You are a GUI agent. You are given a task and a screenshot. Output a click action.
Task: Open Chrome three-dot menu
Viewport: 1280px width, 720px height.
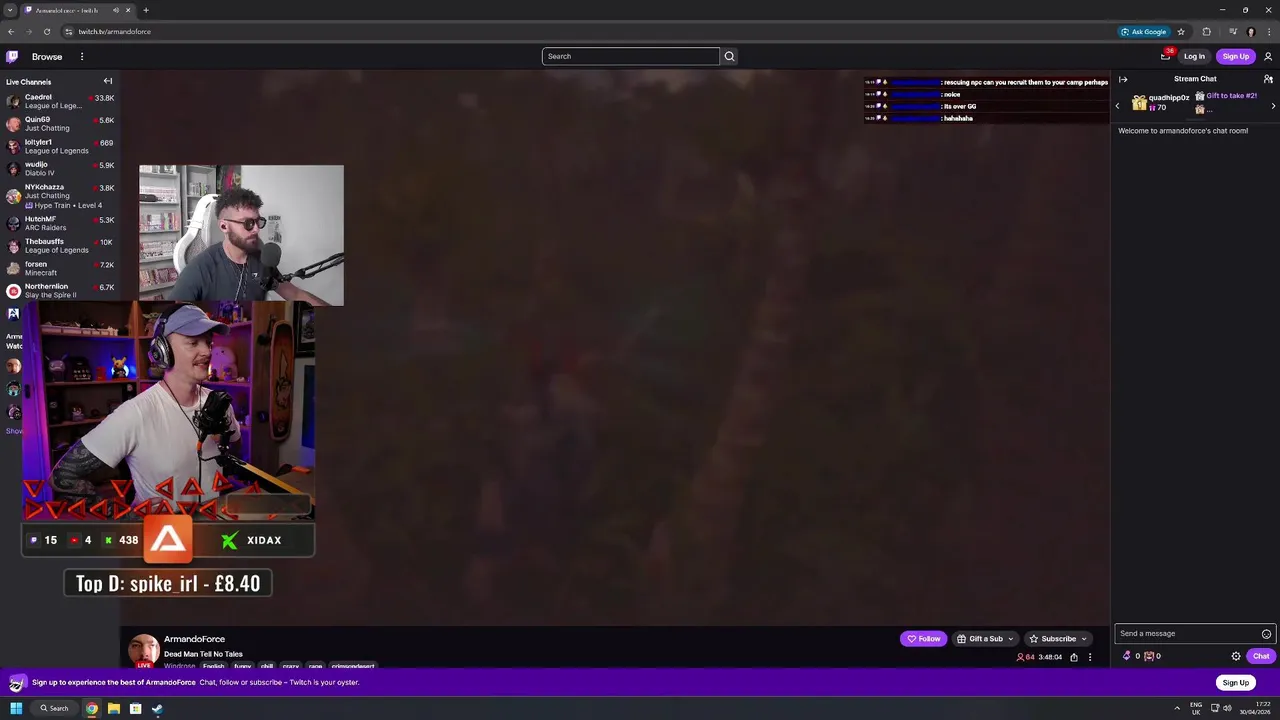tap(1268, 32)
